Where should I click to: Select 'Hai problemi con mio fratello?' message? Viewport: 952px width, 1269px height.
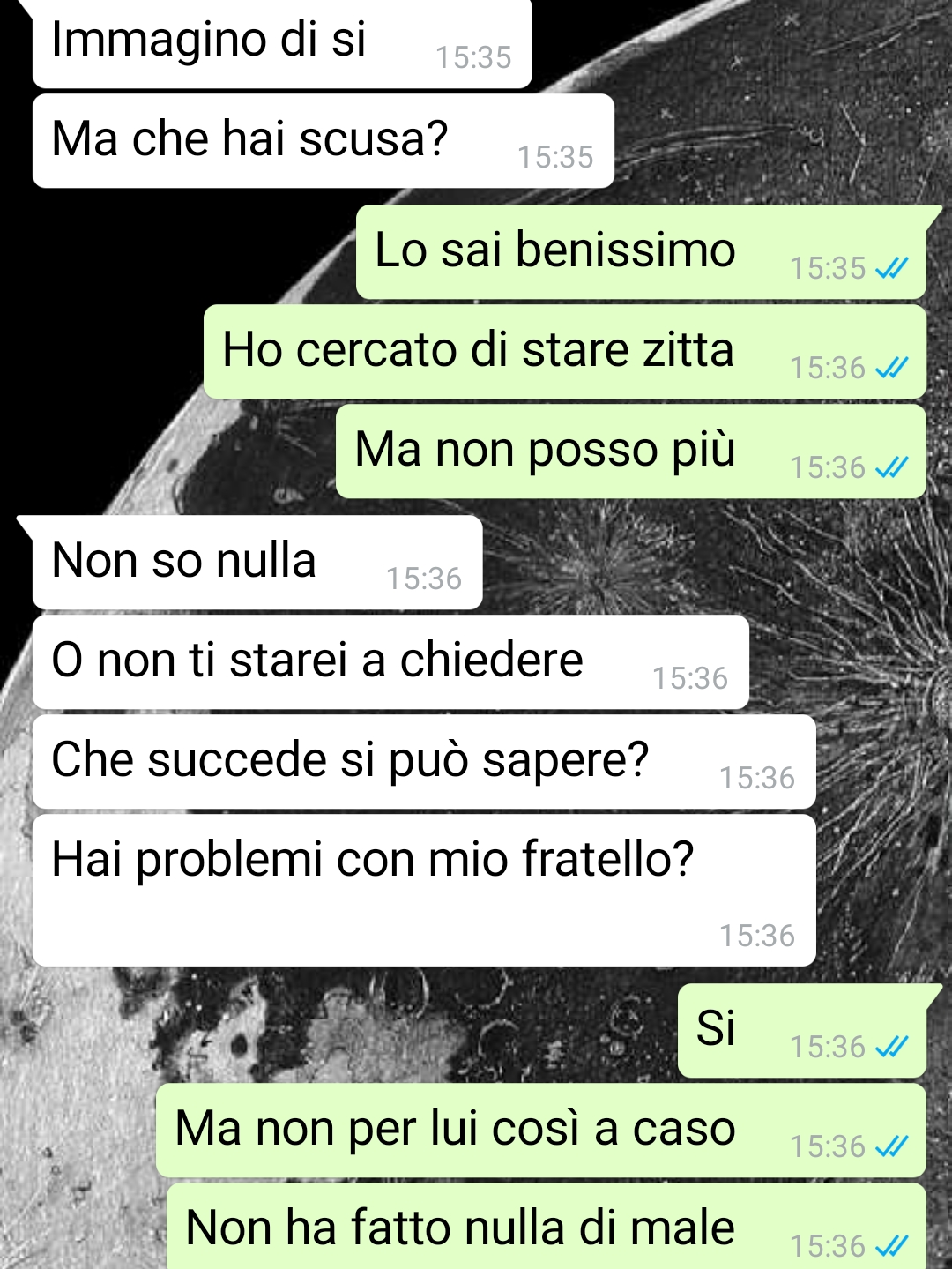424,891
